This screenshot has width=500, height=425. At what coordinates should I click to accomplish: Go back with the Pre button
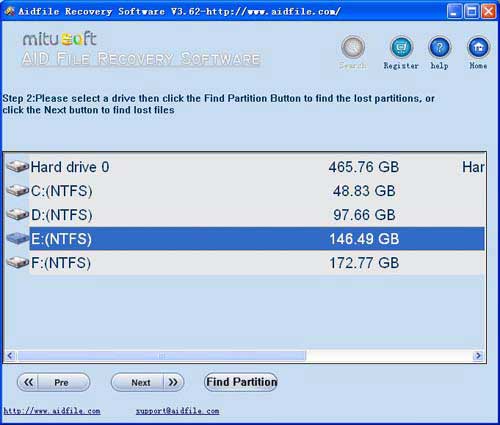pyautogui.click(x=53, y=382)
